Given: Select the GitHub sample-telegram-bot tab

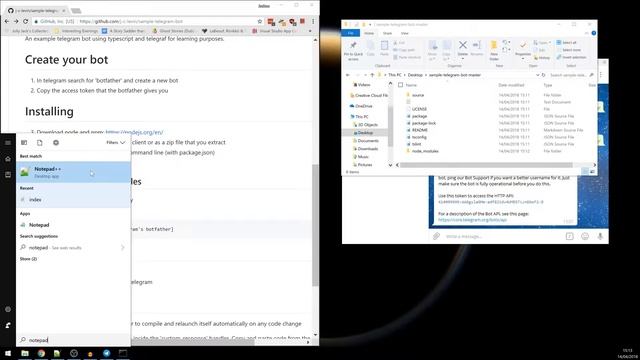Looking at the screenshot, I should (x=37, y=10).
